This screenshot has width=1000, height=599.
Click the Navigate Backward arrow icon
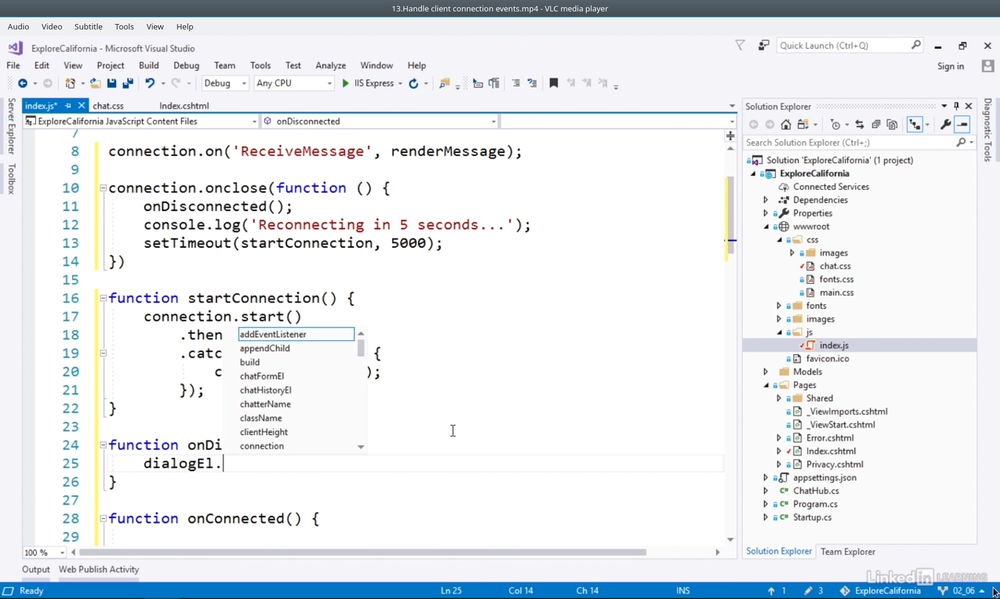(22, 84)
